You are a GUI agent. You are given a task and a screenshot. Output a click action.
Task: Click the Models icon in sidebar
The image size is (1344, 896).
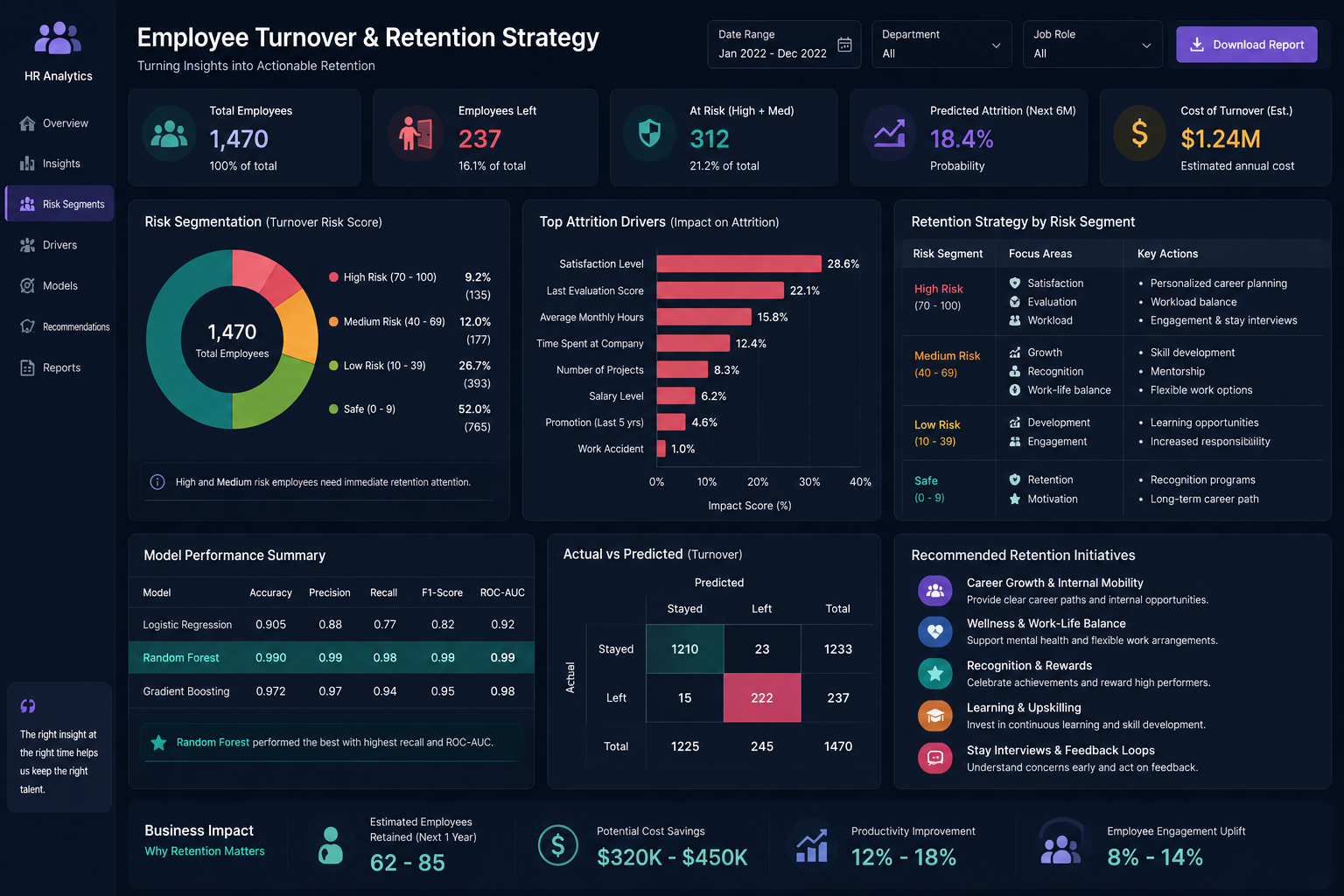coord(27,286)
